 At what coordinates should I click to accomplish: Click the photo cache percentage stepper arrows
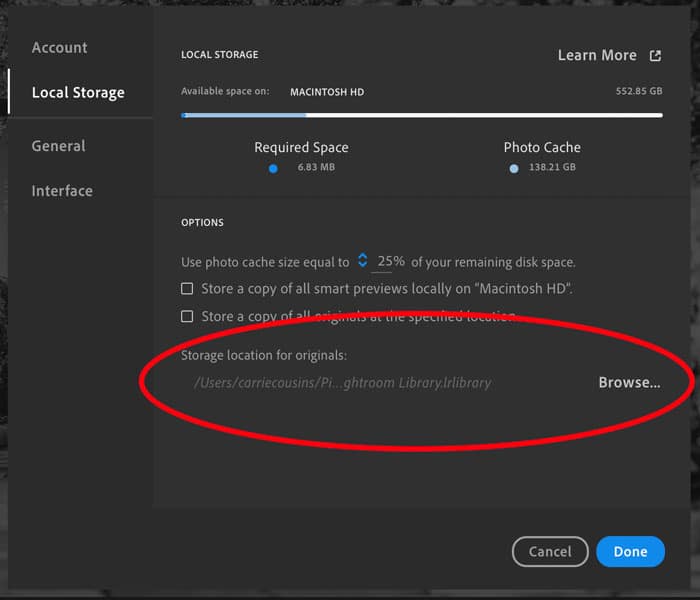tap(362, 261)
